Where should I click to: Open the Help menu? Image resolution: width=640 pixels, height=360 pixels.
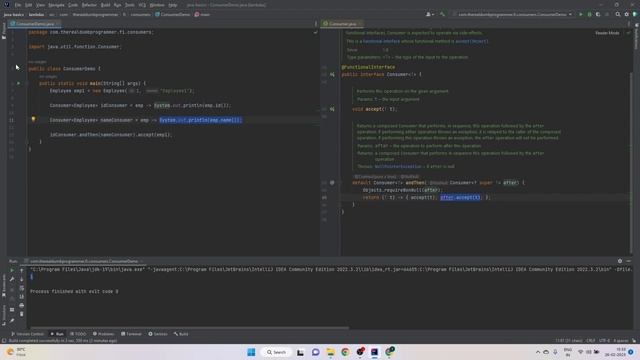point(173,5)
